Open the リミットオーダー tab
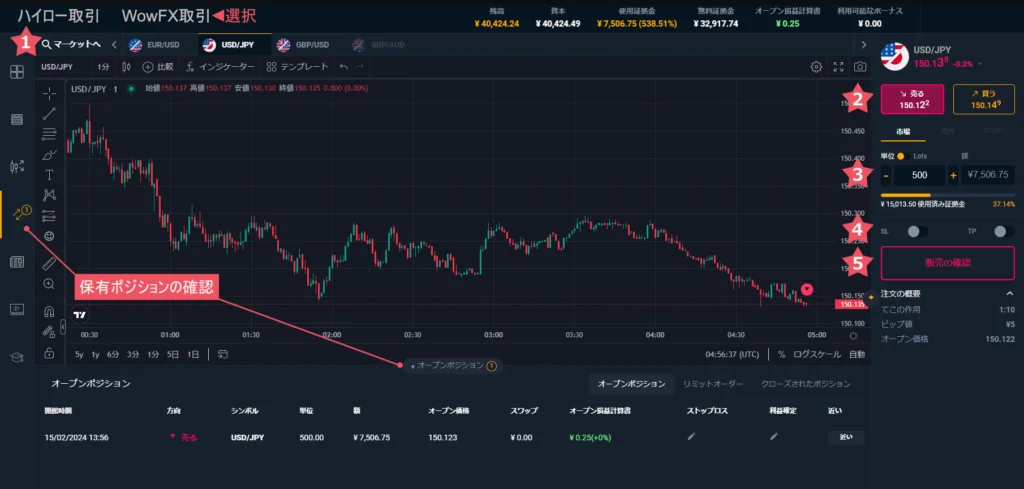The height and width of the screenshot is (489, 1024). [712, 384]
